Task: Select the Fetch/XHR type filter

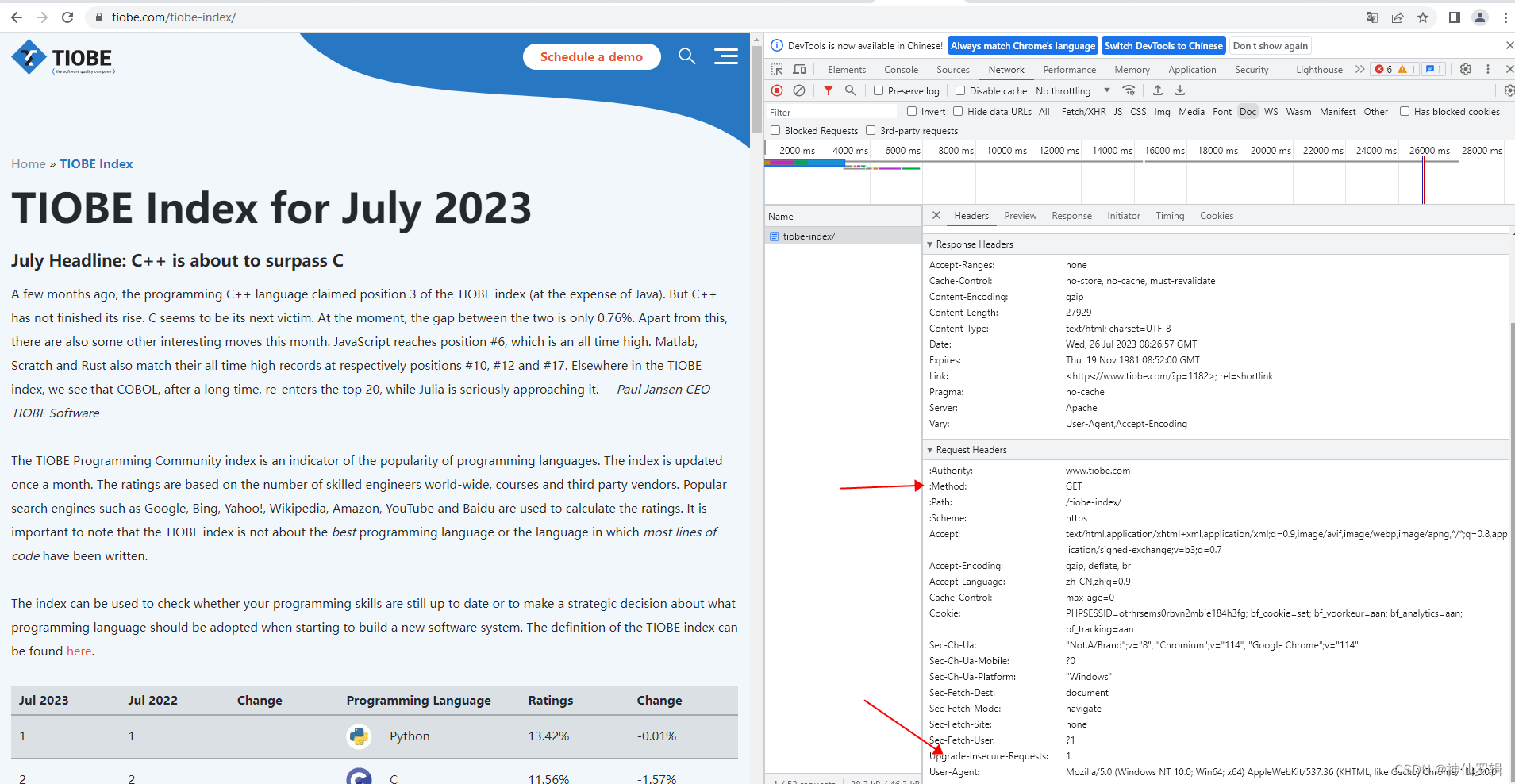Action: (x=1083, y=112)
